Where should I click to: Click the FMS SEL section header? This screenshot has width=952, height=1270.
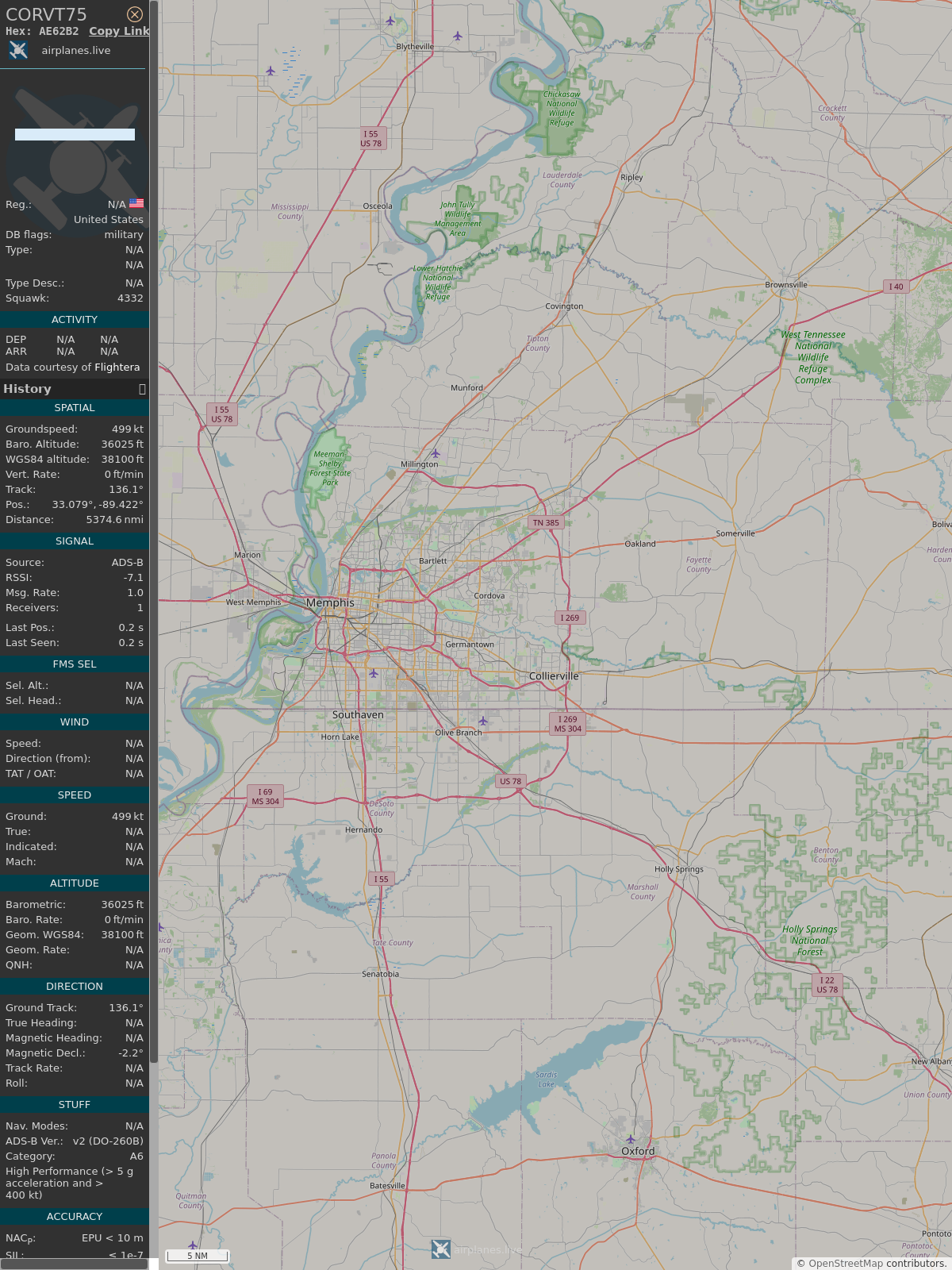pos(75,664)
